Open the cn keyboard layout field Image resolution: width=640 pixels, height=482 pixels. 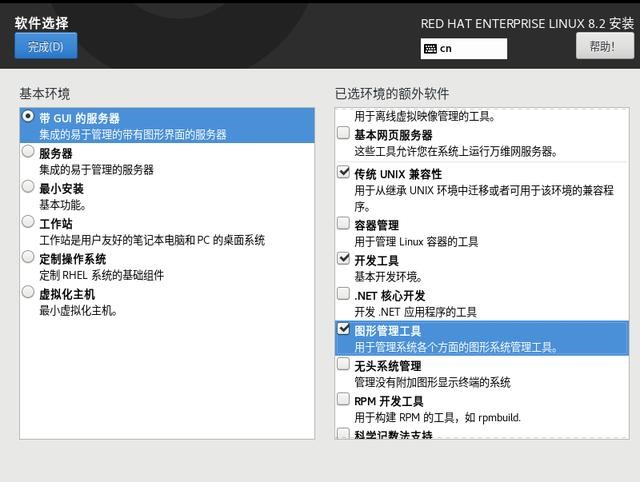(464, 49)
